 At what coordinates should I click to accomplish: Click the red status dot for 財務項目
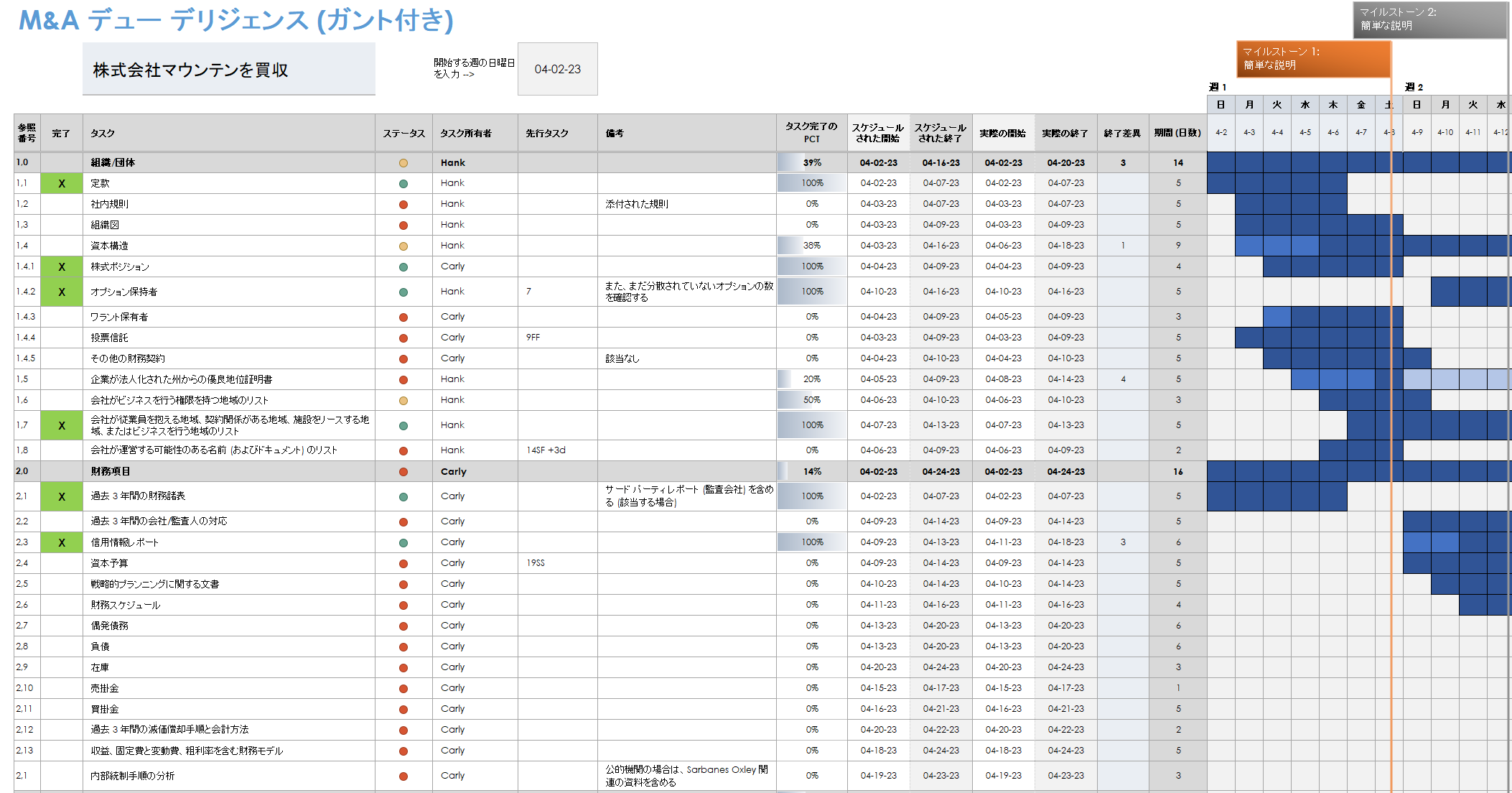(403, 472)
